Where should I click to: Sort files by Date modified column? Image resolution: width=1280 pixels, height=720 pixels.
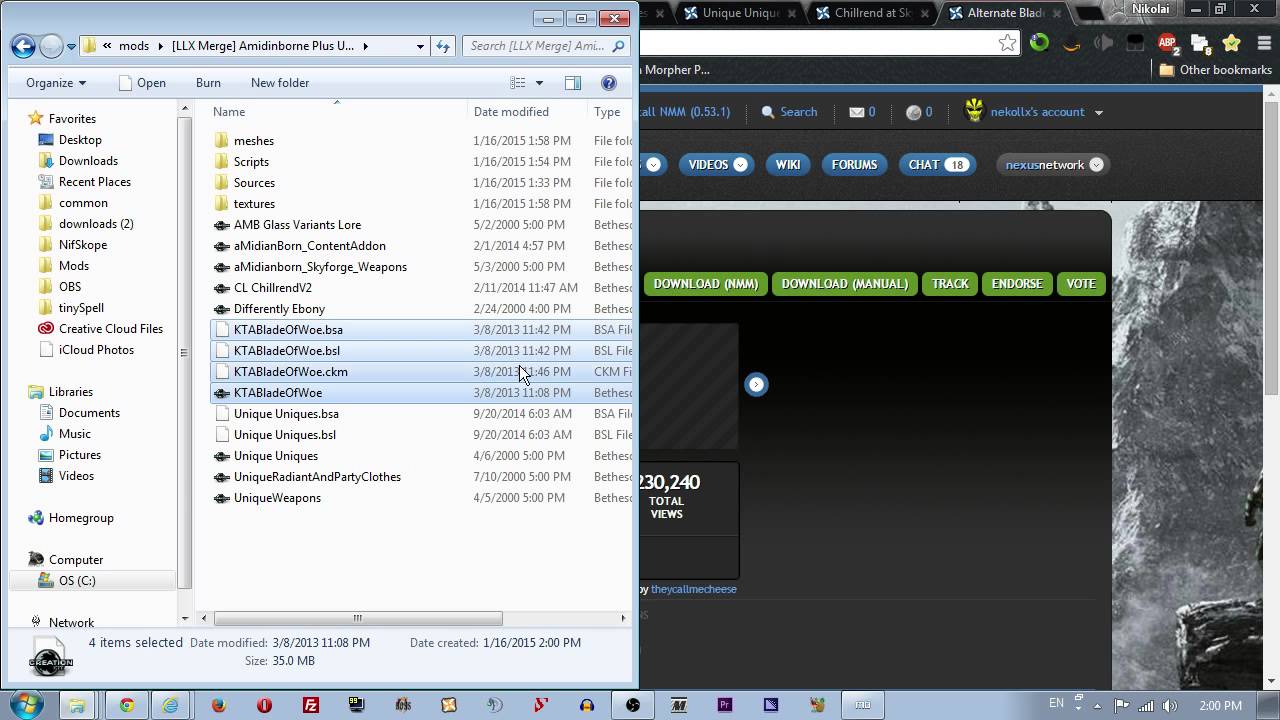coord(511,112)
